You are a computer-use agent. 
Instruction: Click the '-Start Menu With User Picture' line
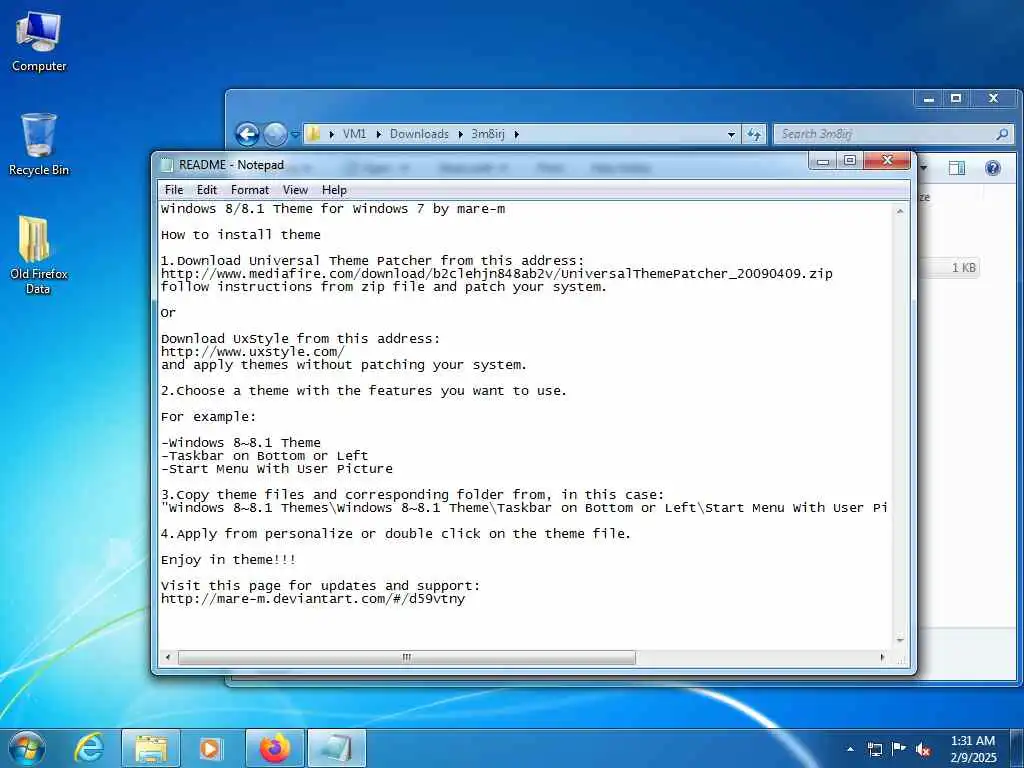point(277,469)
